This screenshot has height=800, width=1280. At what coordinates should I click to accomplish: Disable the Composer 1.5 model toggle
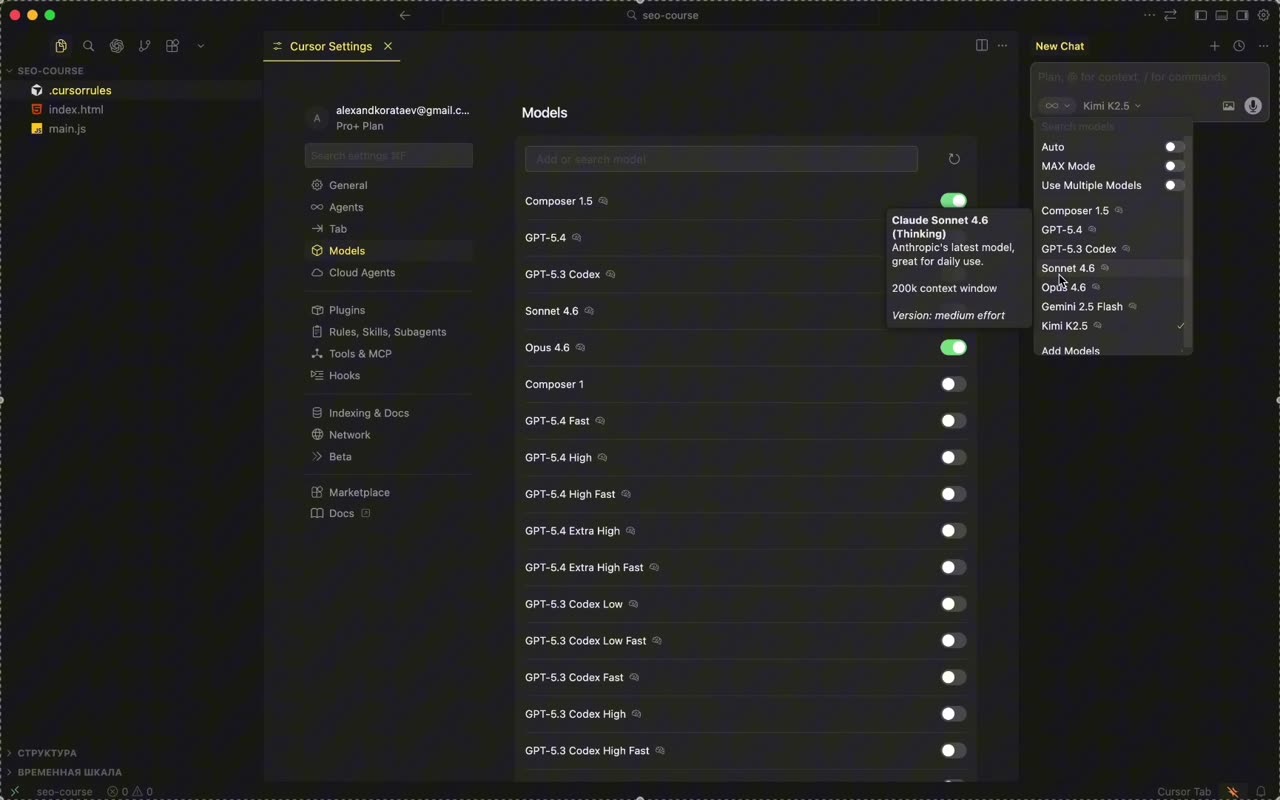pos(953,201)
